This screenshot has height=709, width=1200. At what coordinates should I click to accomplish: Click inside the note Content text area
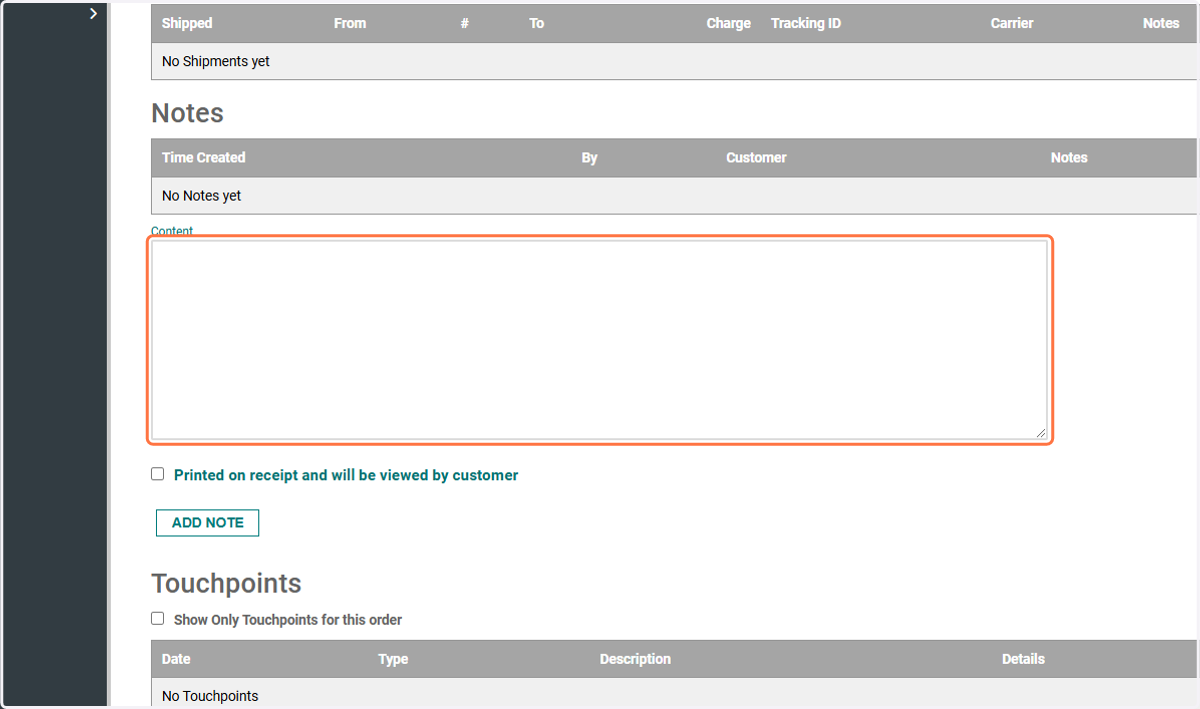pyautogui.click(x=600, y=340)
